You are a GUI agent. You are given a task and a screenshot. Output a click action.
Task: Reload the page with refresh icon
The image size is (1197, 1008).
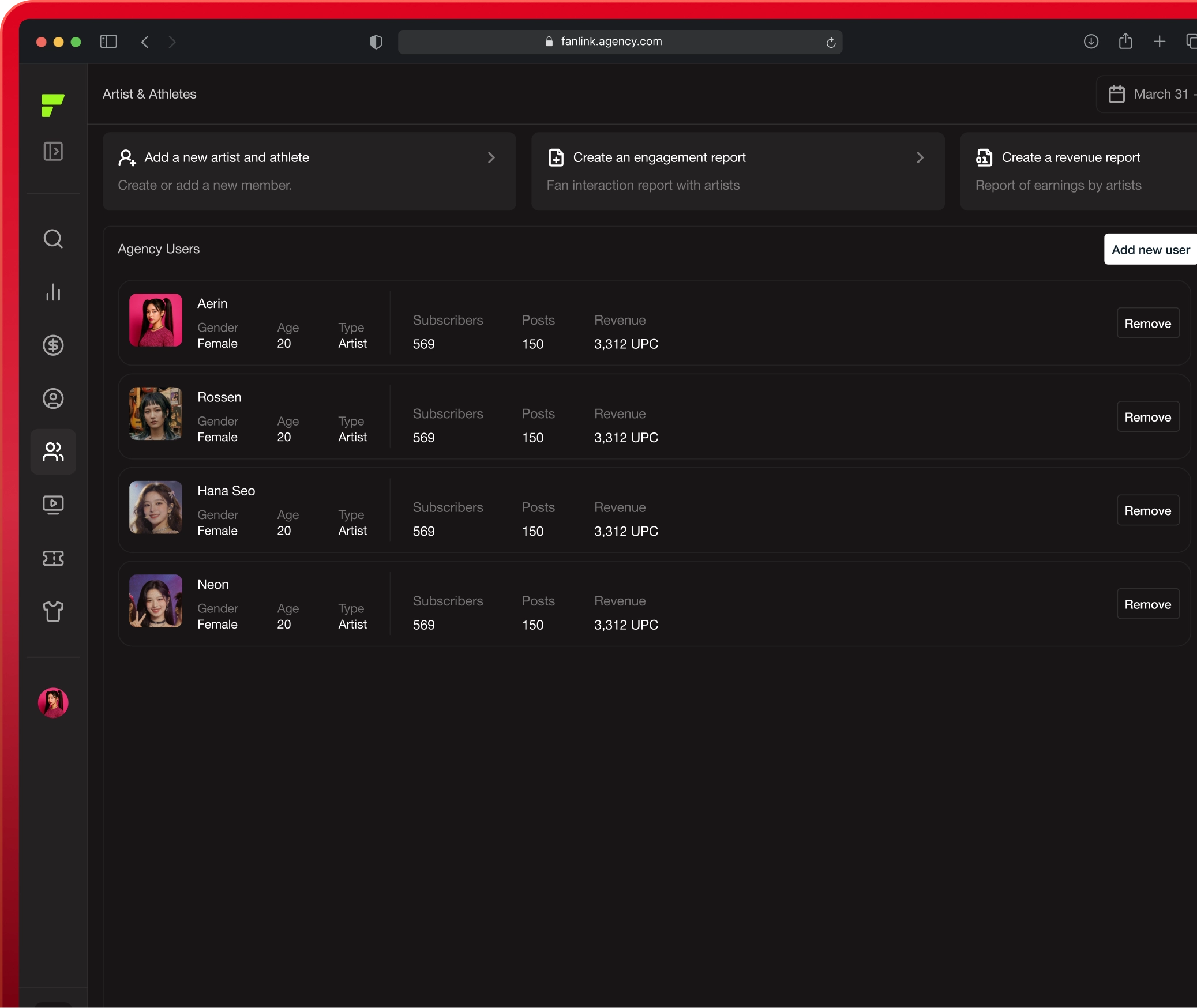tap(831, 42)
